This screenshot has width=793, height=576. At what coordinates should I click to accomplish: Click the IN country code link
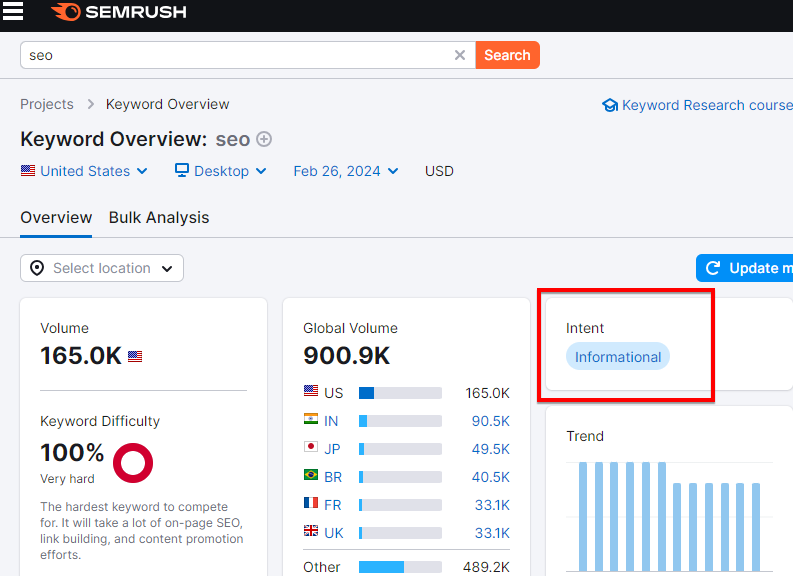(x=331, y=421)
